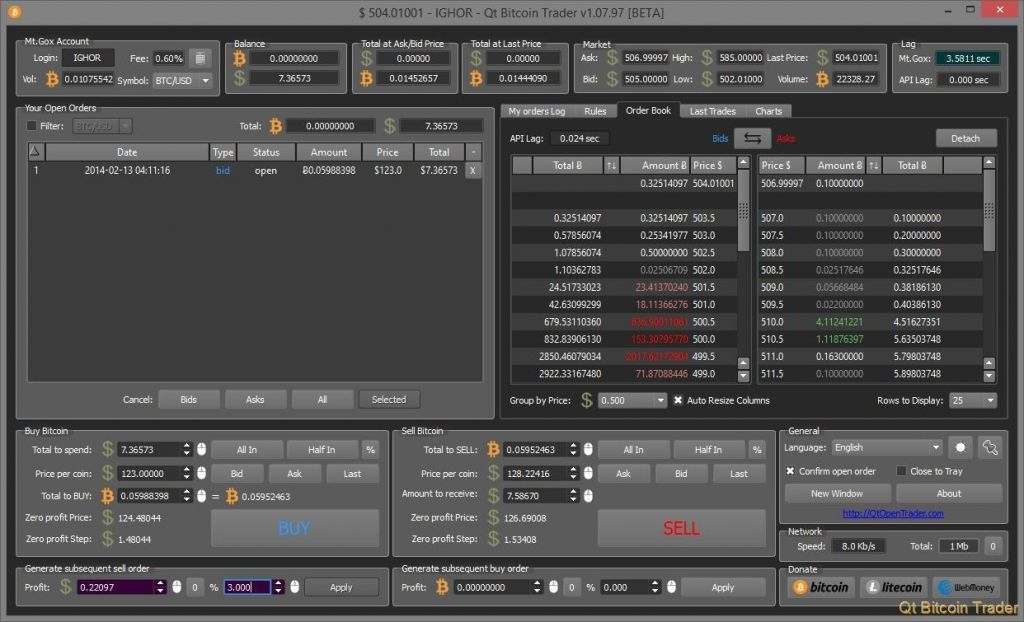Click mouse-wheel icon next to Buy Price per coin

pos(201,473)
